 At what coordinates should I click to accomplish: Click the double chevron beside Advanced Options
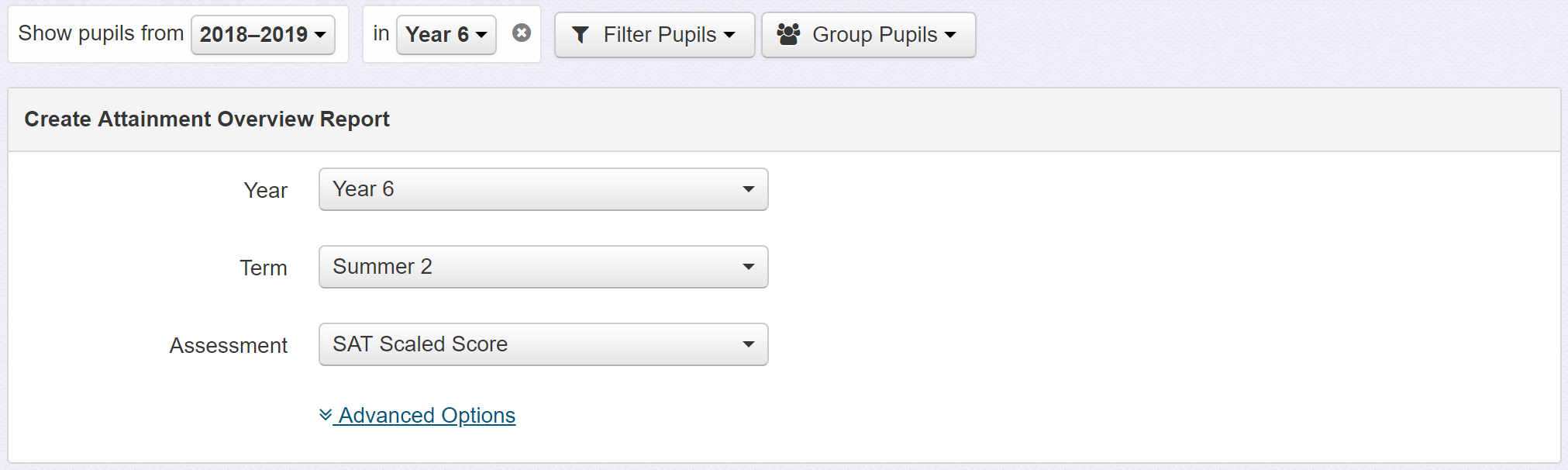click(x=326, y=415)
